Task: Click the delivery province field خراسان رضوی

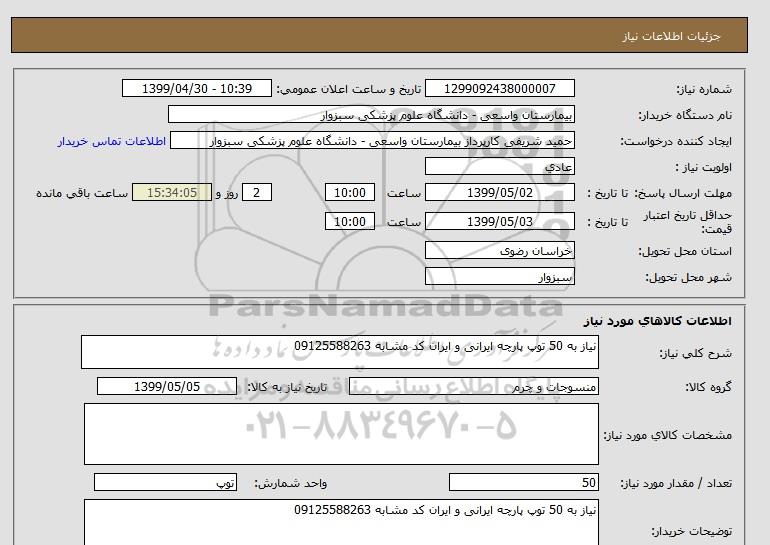Action: [499, 250]
